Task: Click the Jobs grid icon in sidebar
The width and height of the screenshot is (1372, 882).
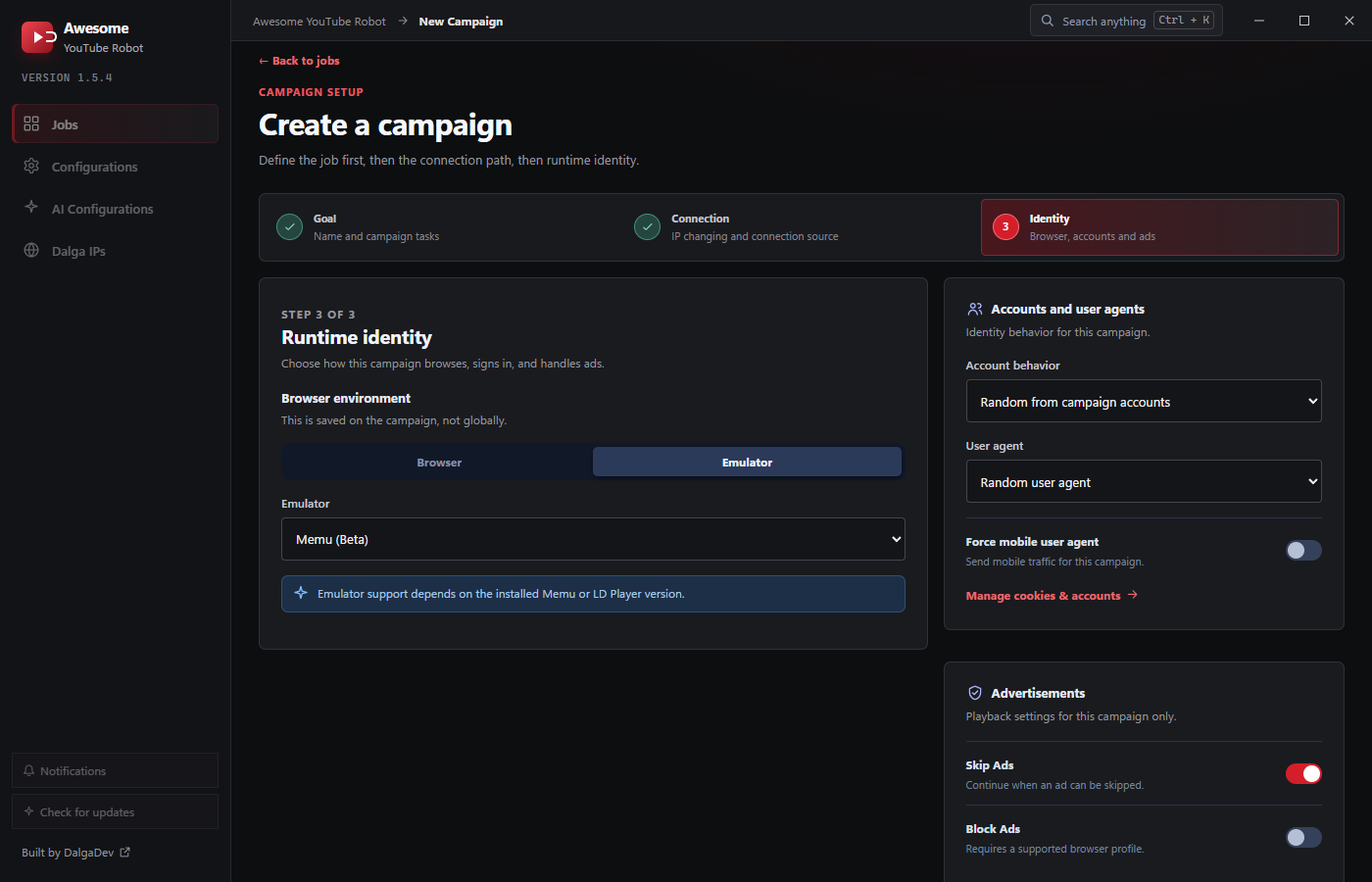Action: coord(31,123)
